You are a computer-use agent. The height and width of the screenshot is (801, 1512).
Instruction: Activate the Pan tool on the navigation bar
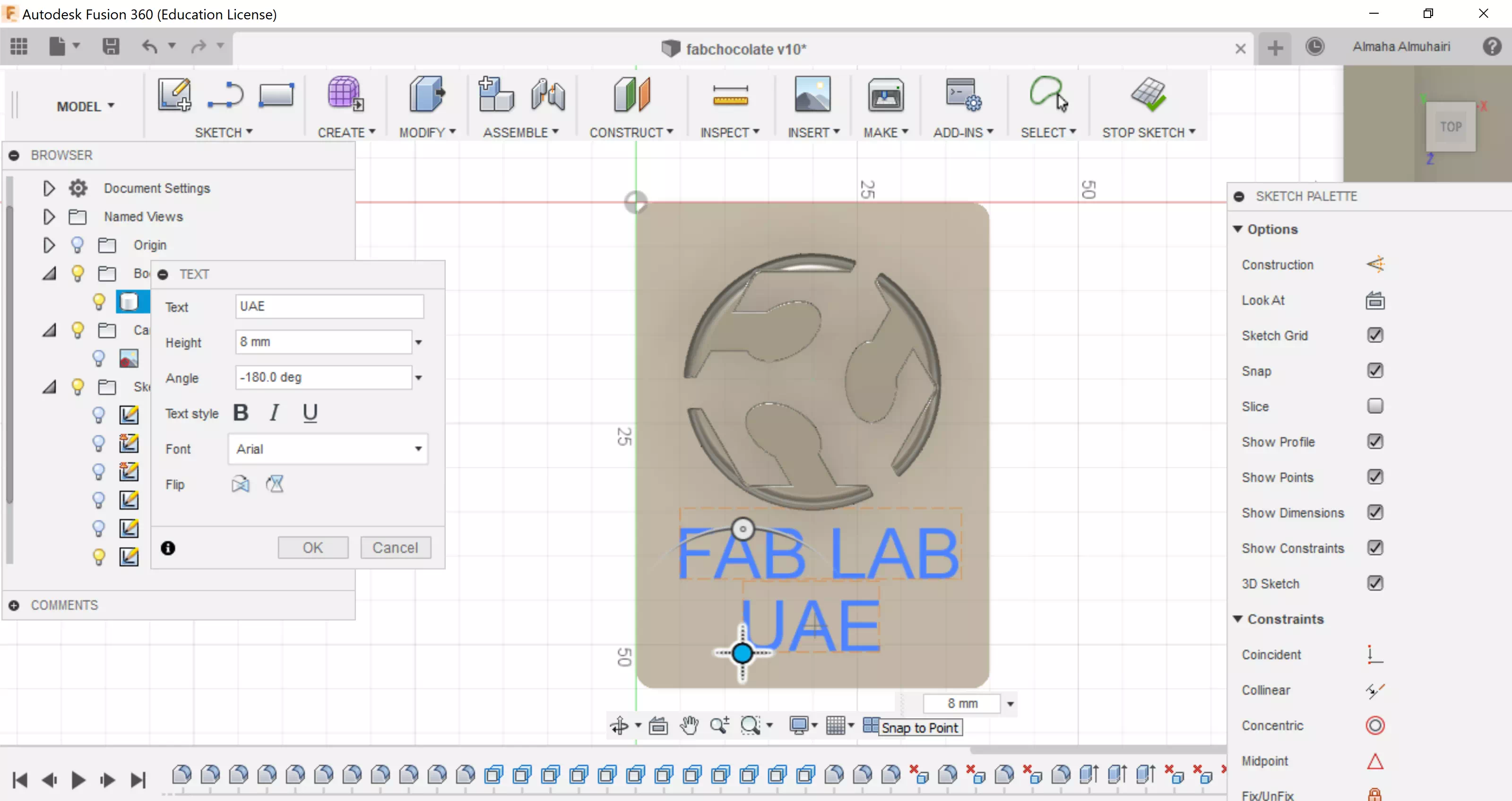tap(689, 726)
